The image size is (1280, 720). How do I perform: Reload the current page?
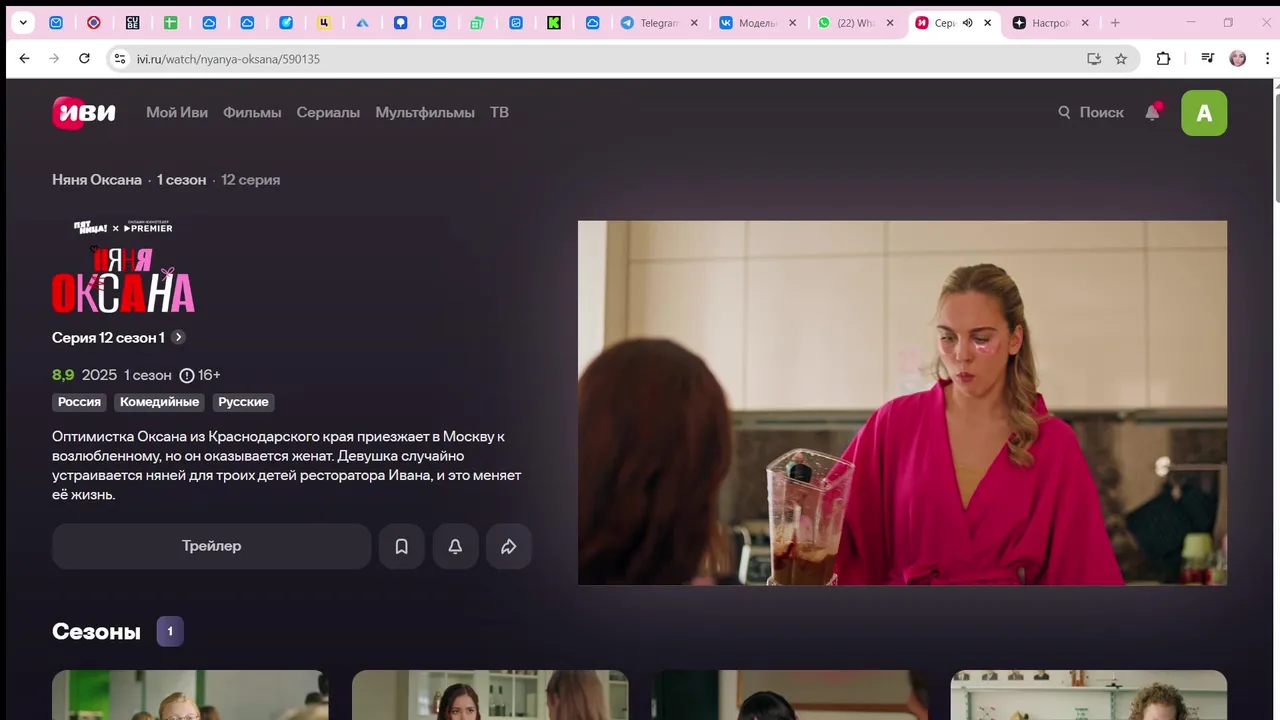84,59
